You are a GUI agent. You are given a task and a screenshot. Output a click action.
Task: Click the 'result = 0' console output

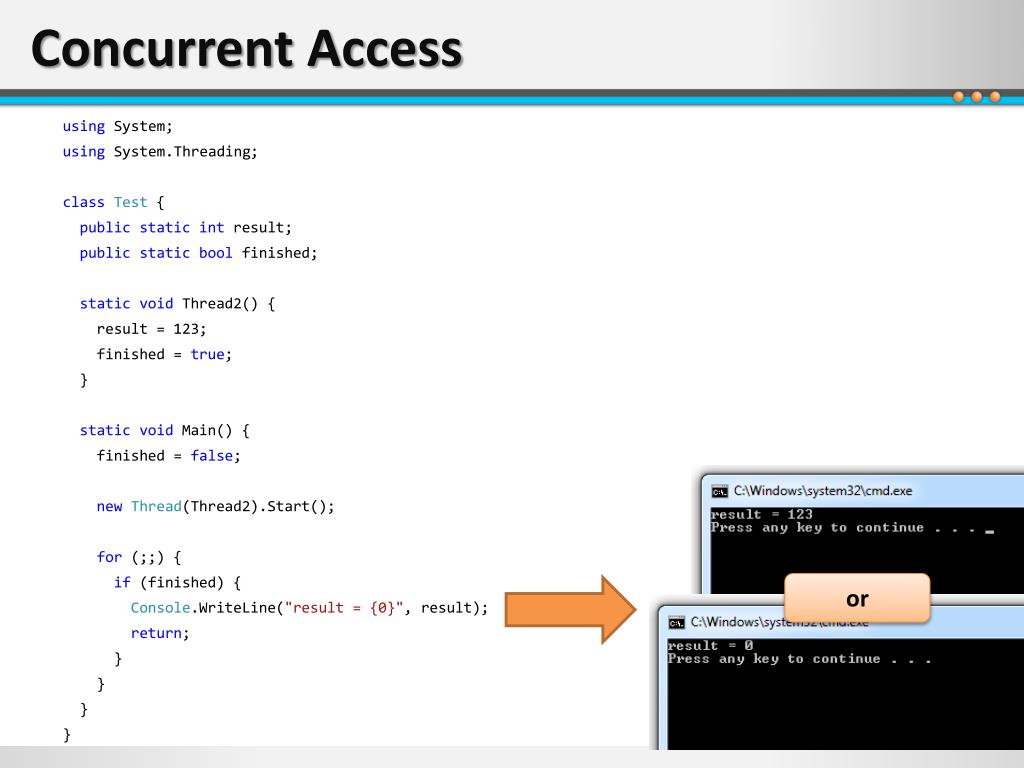coord(711,646)
